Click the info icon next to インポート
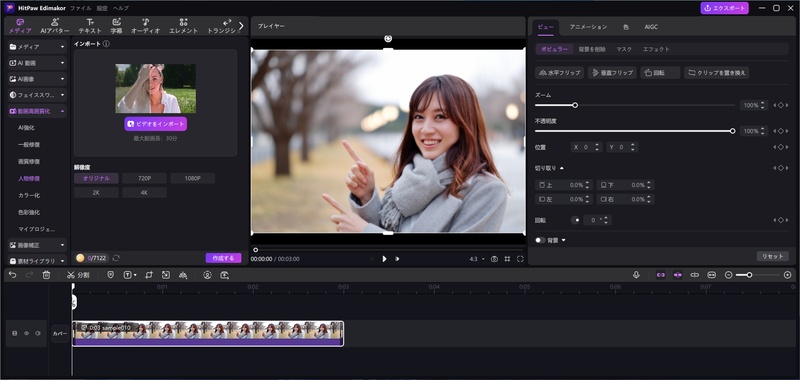This screenshot has height=380, width=800. [x=106, y=44]
